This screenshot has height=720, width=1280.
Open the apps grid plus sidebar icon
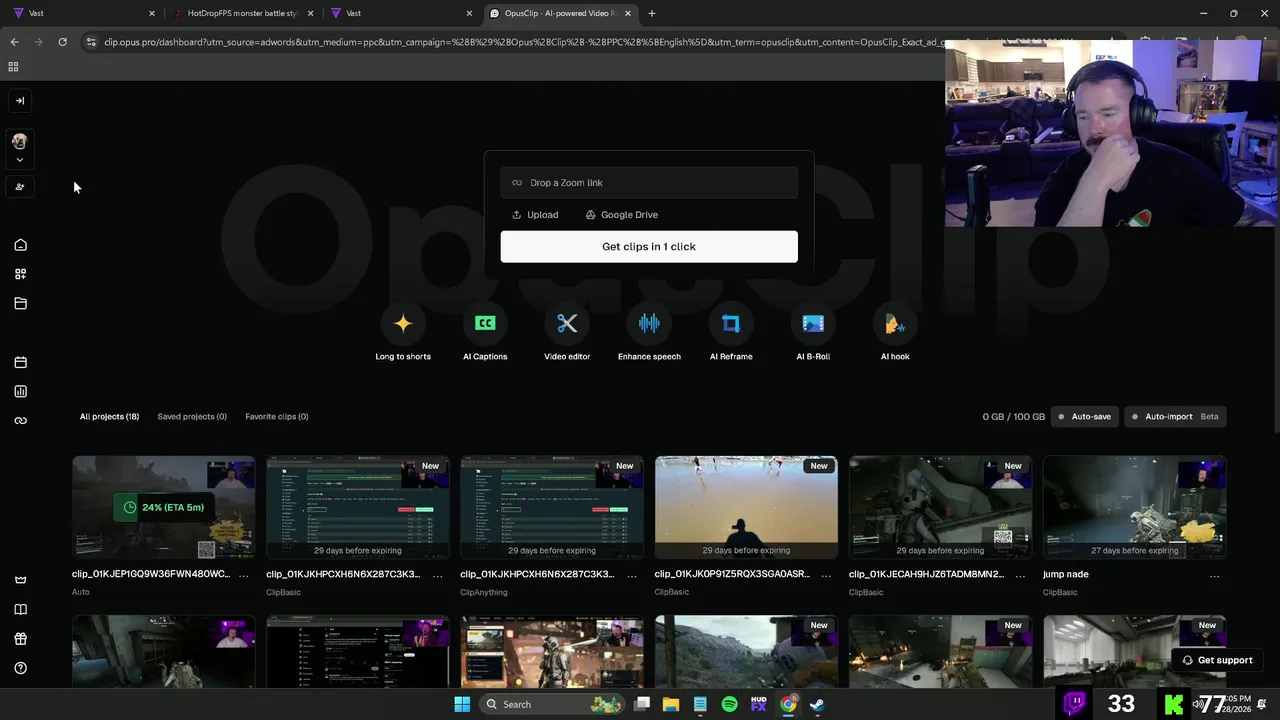click(20, 274)
